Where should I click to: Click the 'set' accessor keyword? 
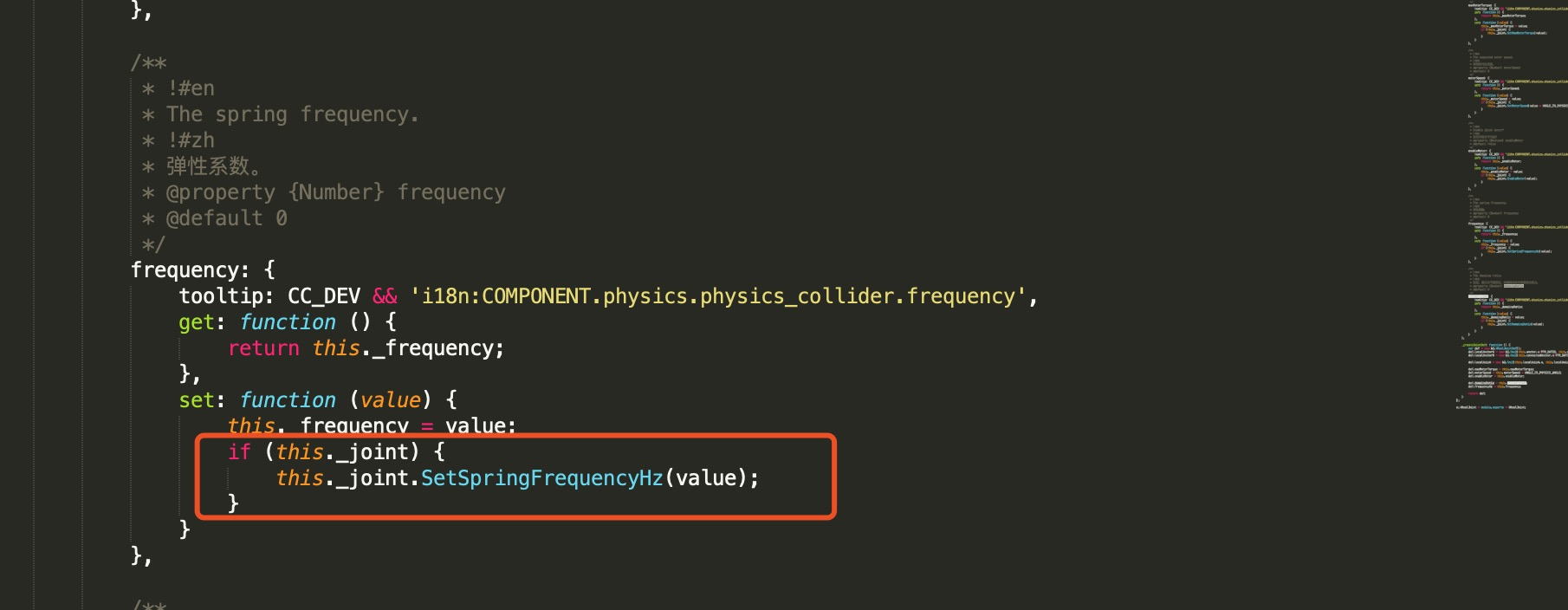pos(197,400)
